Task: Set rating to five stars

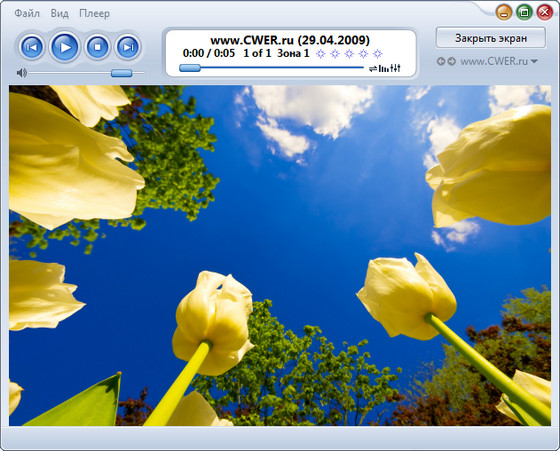Action: [x=378, y=54]
